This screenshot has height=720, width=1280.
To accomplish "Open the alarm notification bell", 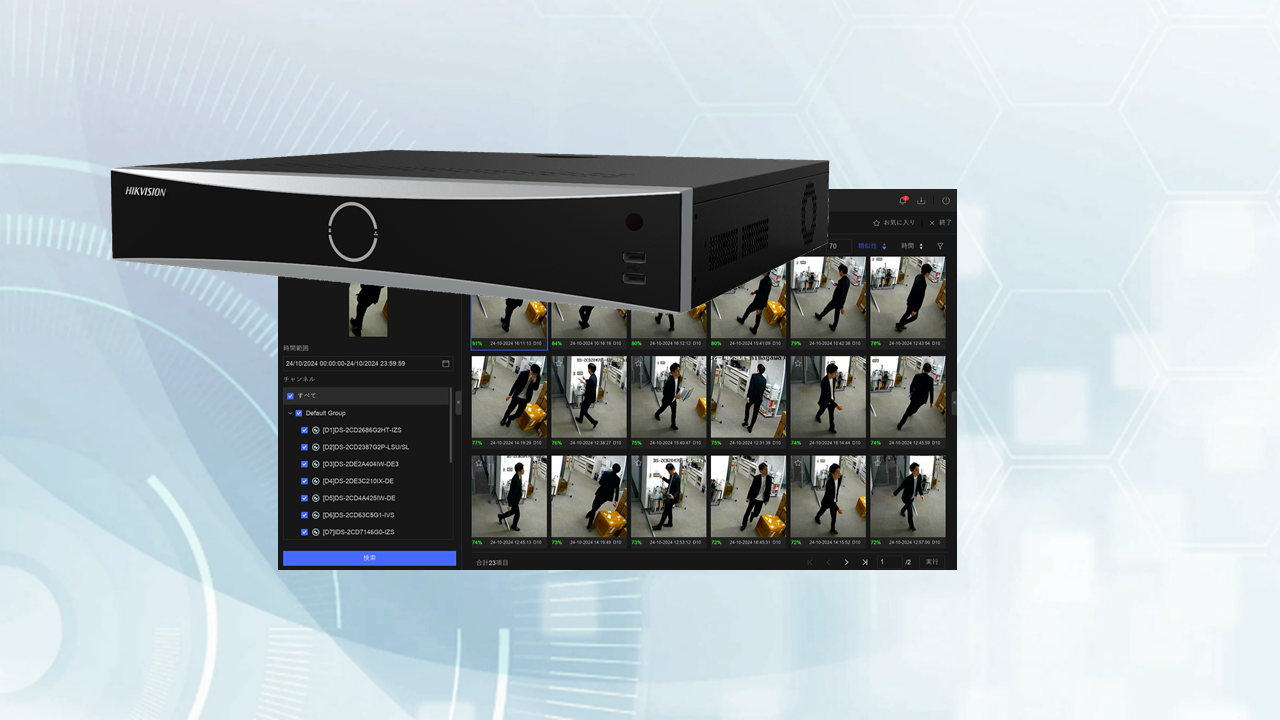I will click(902, 200).
